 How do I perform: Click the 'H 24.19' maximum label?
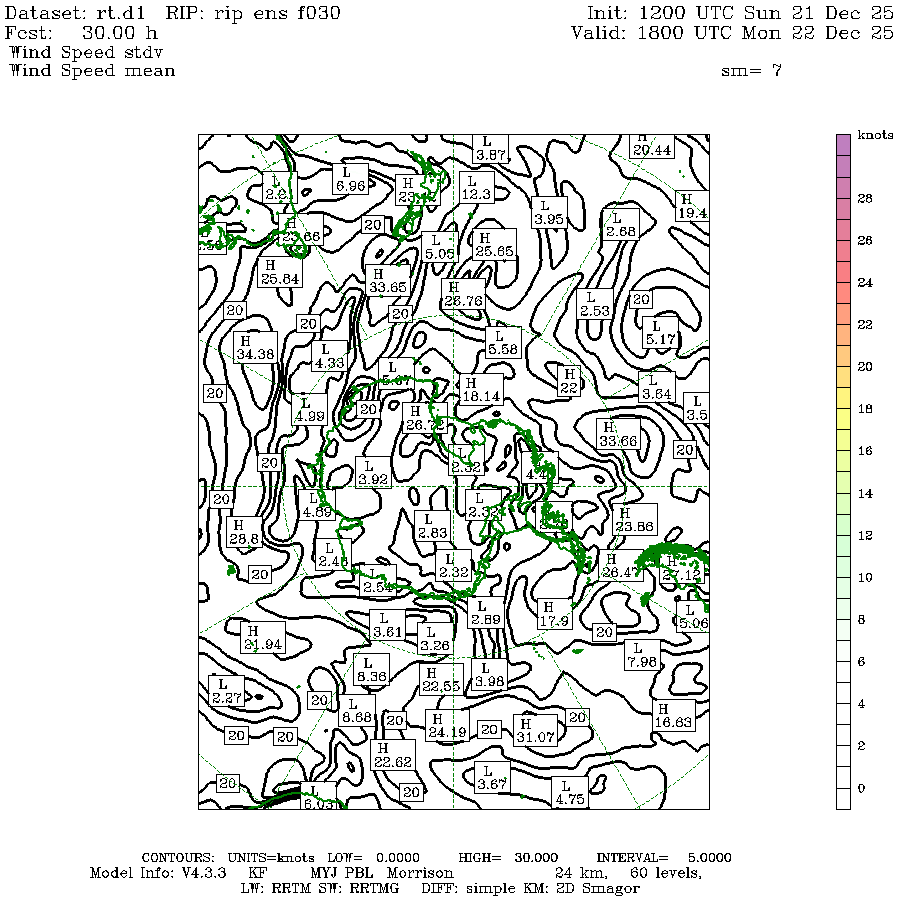point(448,726)
